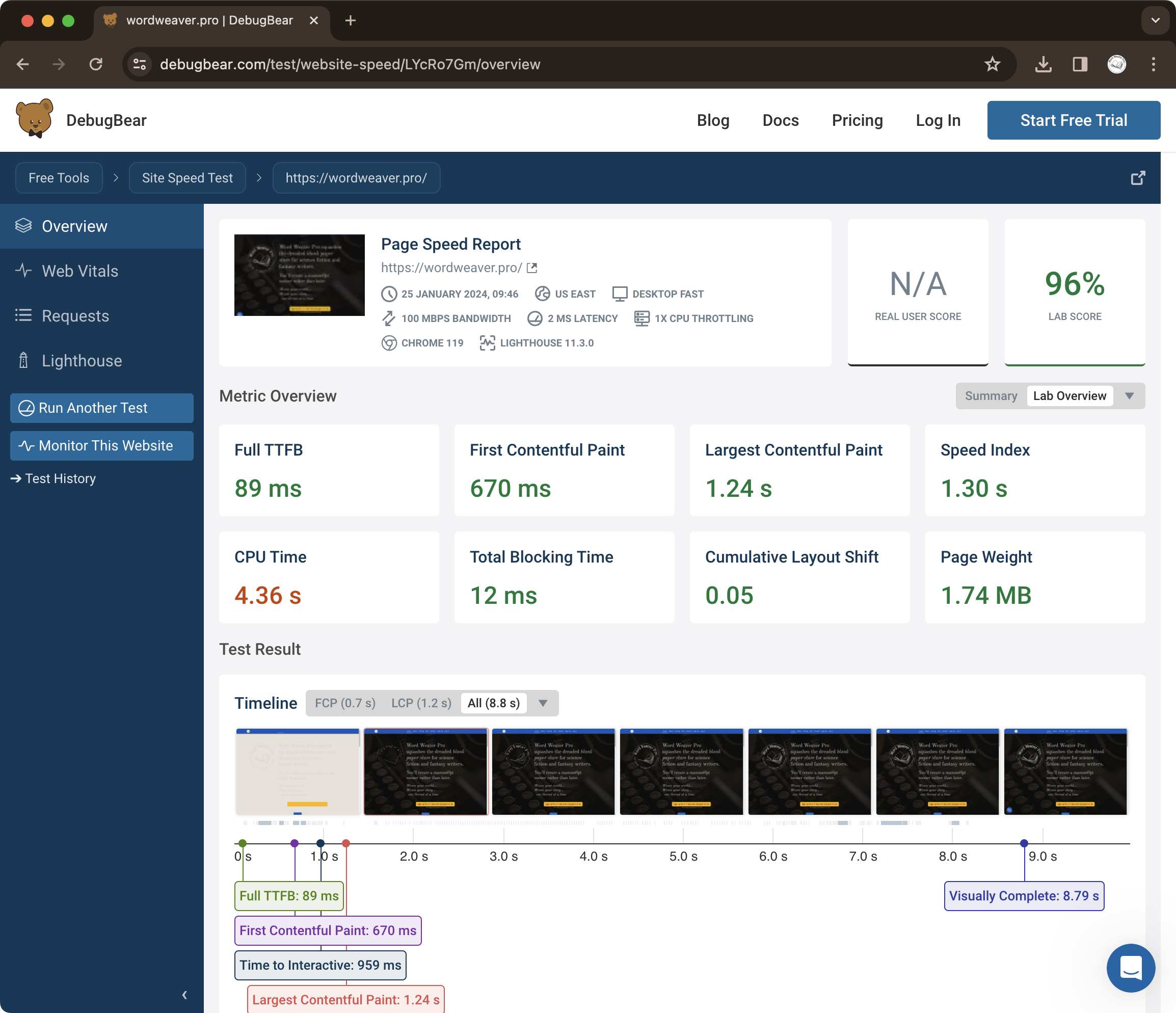Click the clock icon beside test date
The height and width of the screenshot is (1013, 1176).
click(x=389, y=294)
